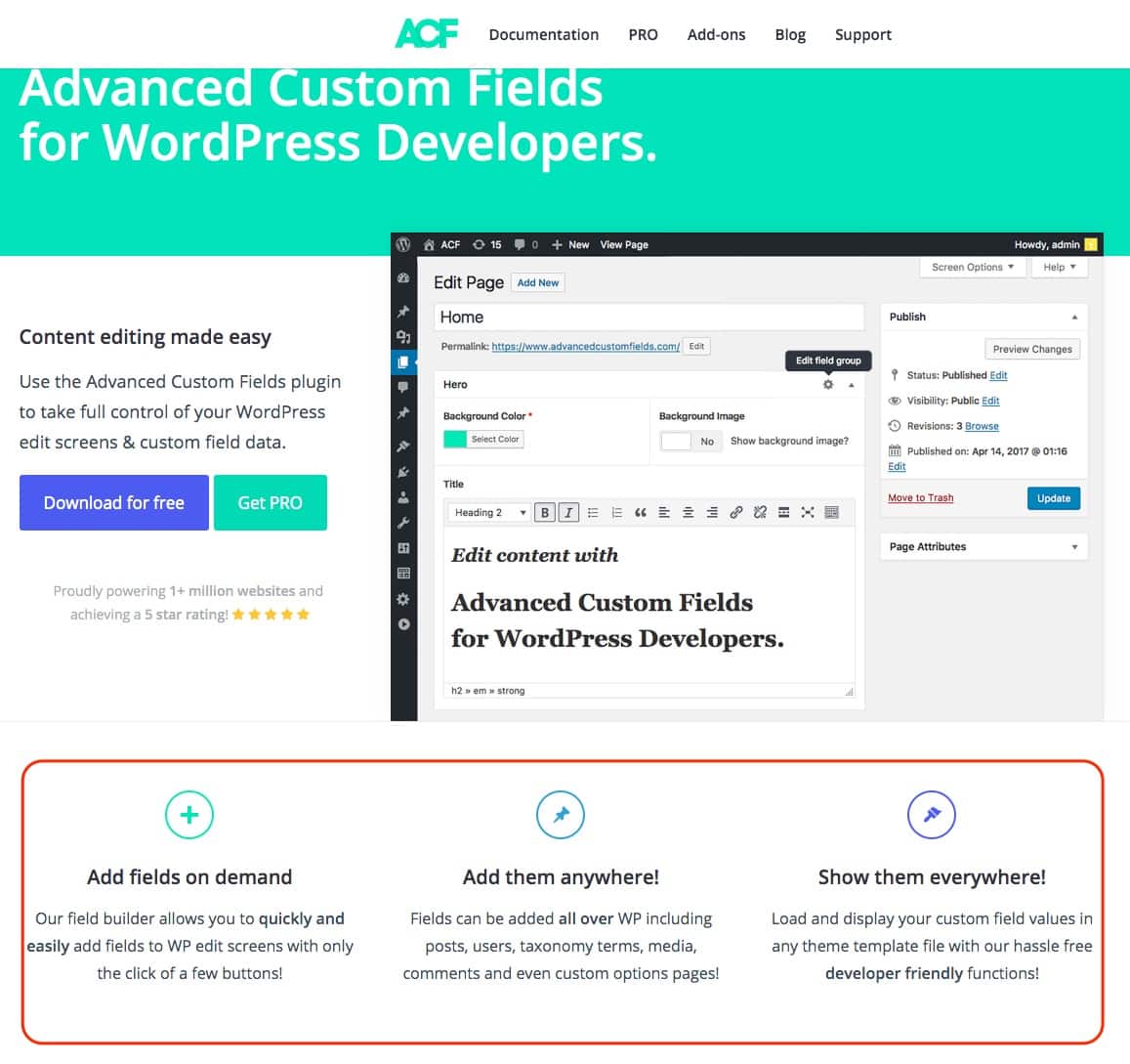The image size is (1130, 1064).
Task: Expand the Help dropdown
Action: pyautogui.click(x=1060, y=268)
